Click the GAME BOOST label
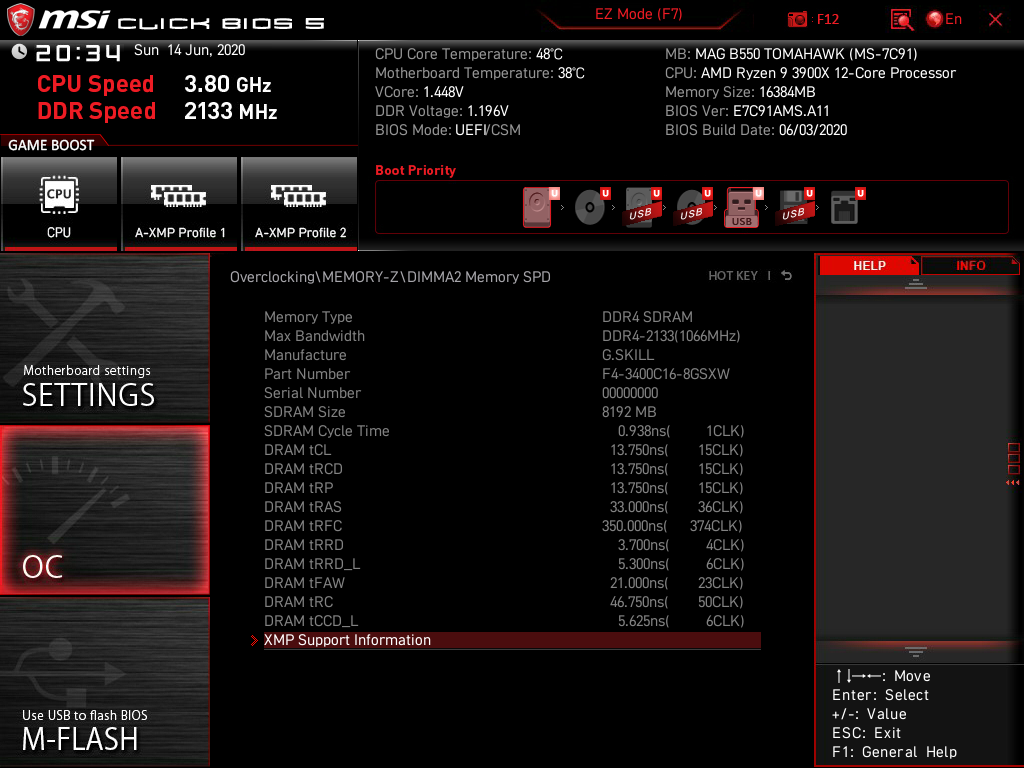 (x=51, y=145)
